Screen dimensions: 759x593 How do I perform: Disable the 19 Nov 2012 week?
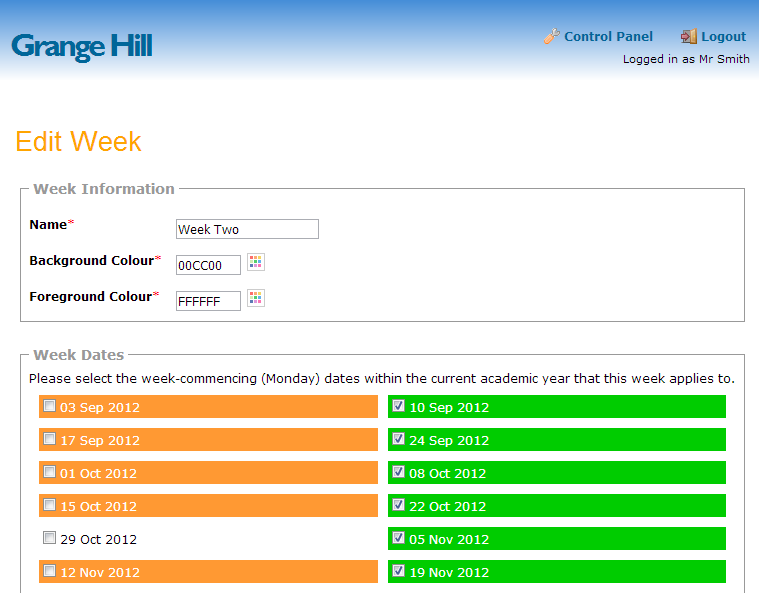click(x=399, y=571)
